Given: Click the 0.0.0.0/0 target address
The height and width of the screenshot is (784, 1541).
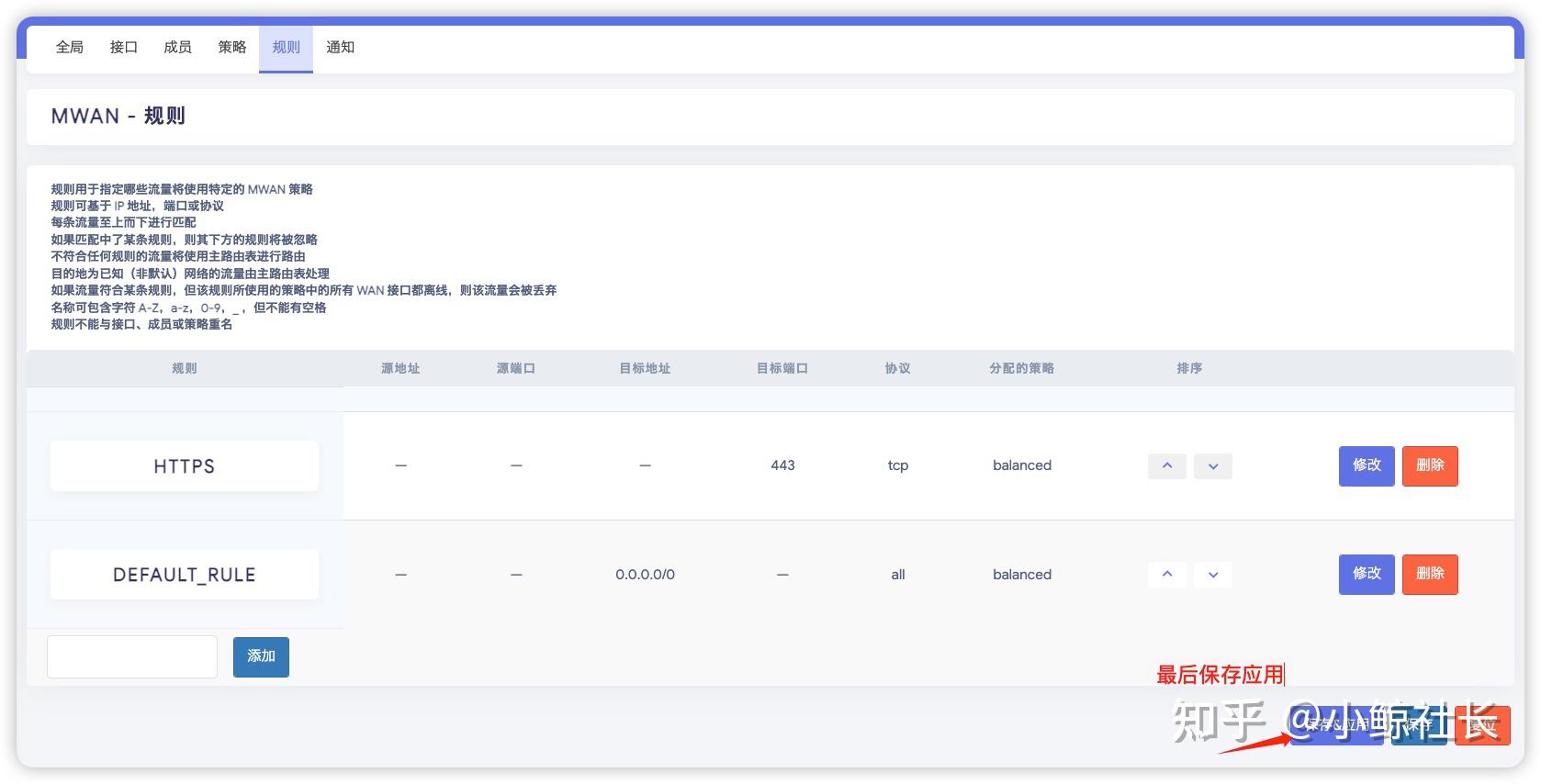Looking at the screenshot, I should [x=645, y=575].
